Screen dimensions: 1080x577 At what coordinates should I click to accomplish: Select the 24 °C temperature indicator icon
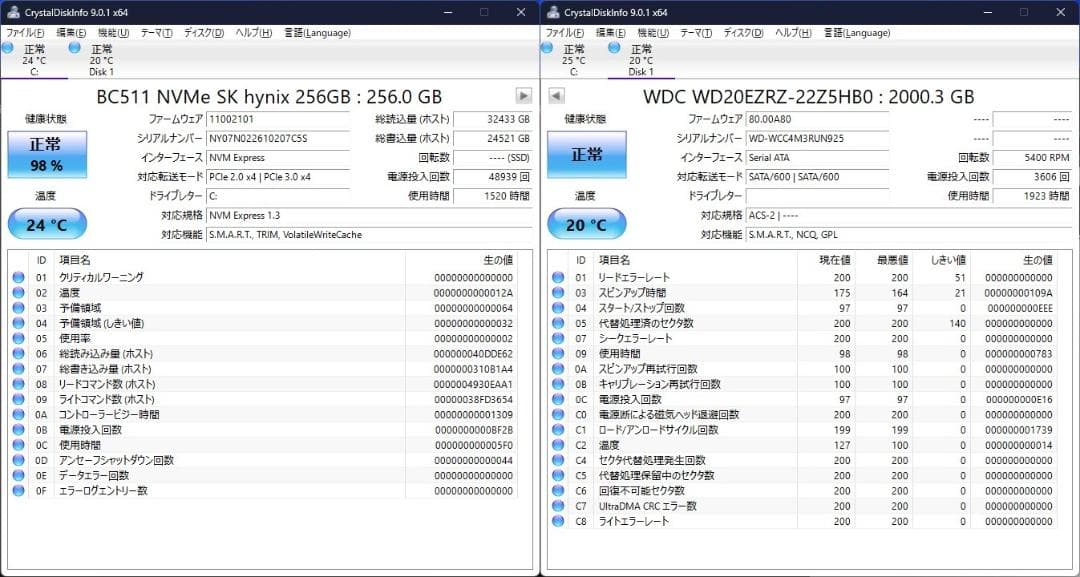47,223
